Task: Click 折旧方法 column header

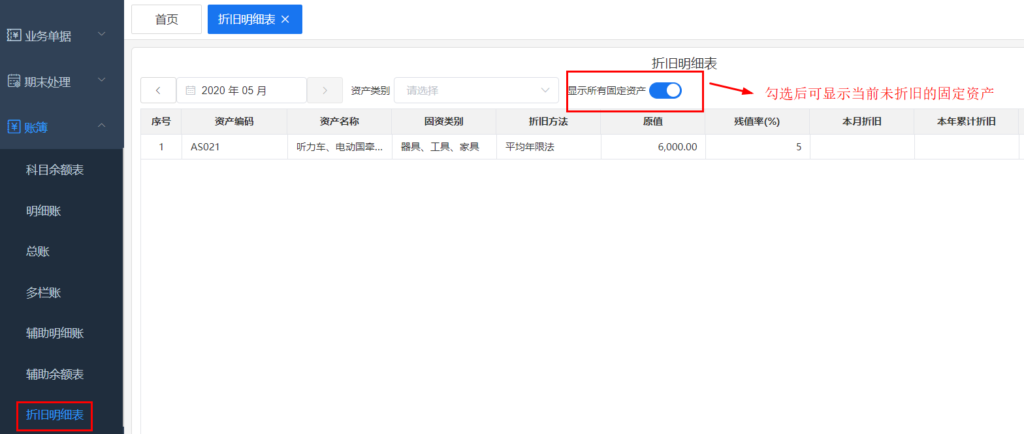Action: 549,121
